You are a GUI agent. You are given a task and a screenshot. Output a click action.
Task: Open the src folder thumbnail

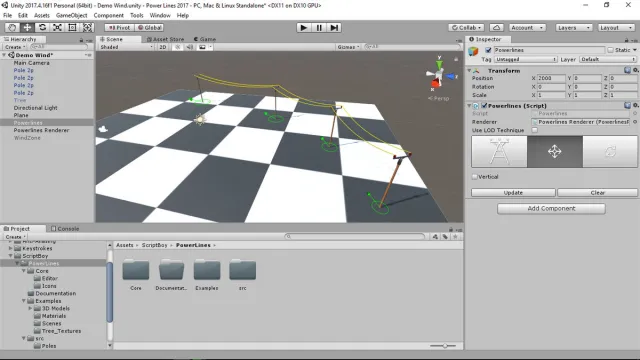[242, 270]
